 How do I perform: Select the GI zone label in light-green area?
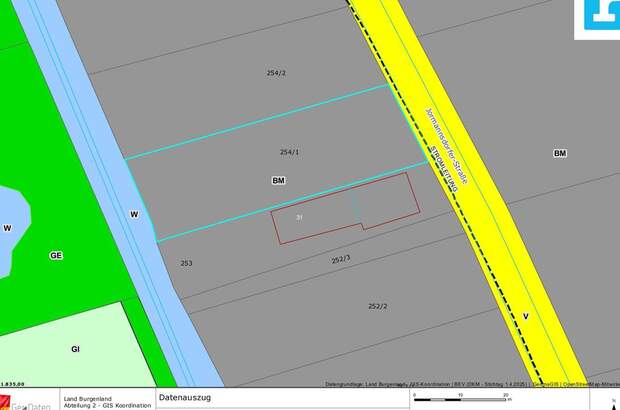pos(75,349)
